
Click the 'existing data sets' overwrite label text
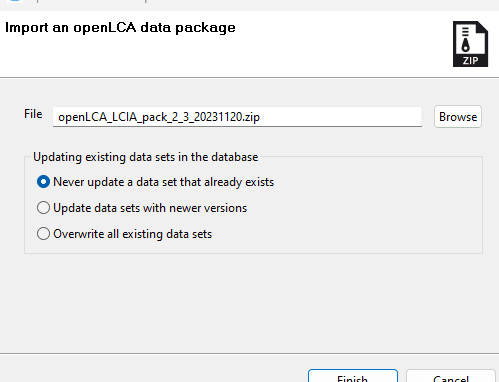pyautogui.click(x=167, y=234)
